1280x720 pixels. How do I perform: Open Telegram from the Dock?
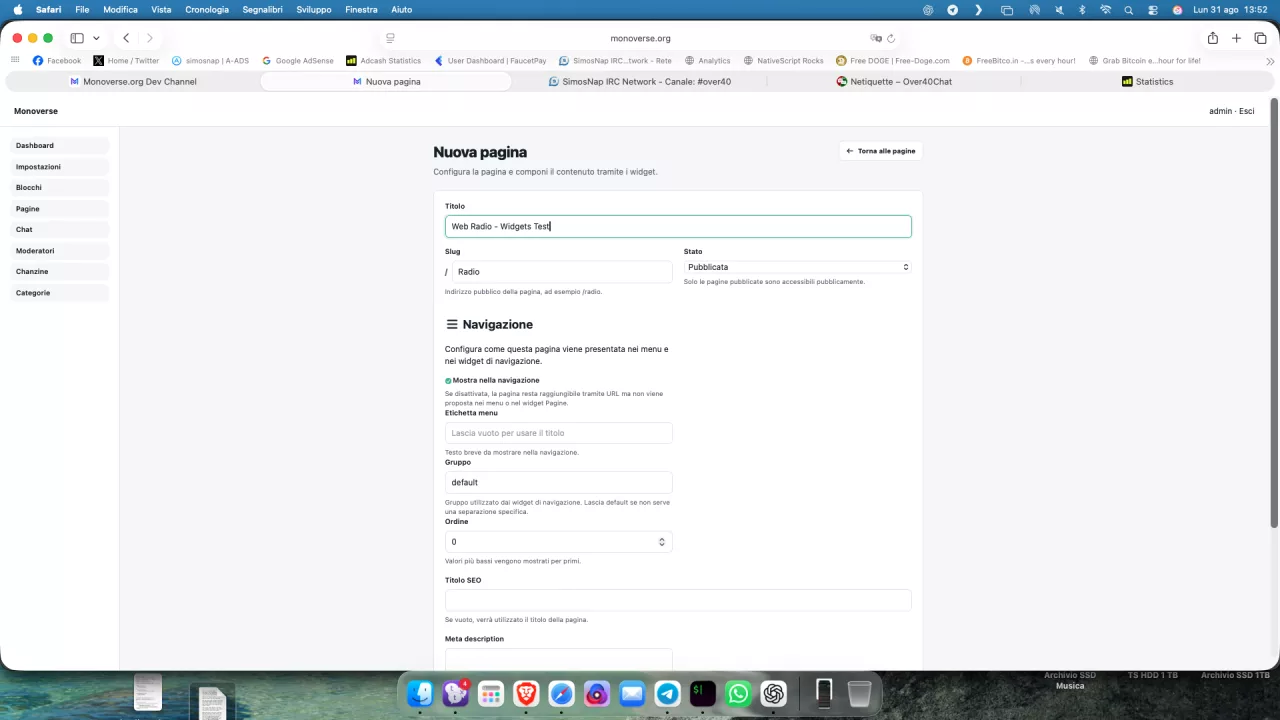click(667, 693)
